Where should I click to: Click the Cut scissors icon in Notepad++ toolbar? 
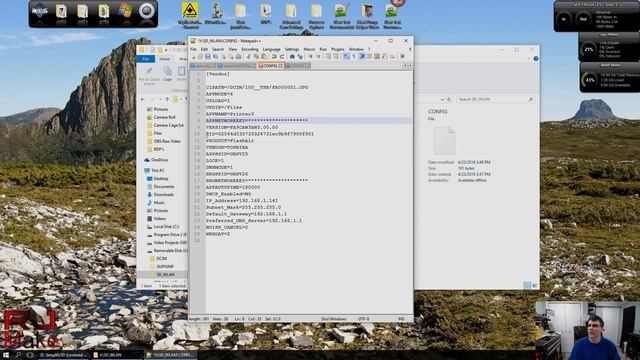(x=249, y=56)
